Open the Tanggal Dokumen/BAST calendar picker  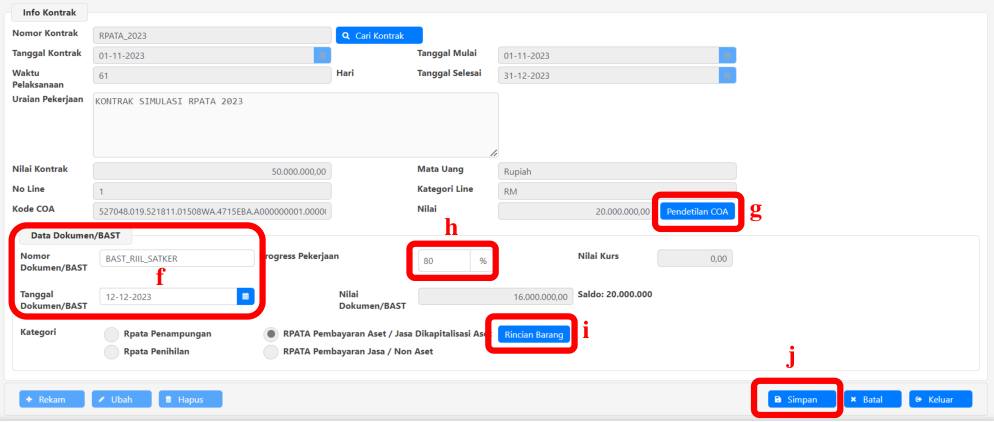point(245,296)
